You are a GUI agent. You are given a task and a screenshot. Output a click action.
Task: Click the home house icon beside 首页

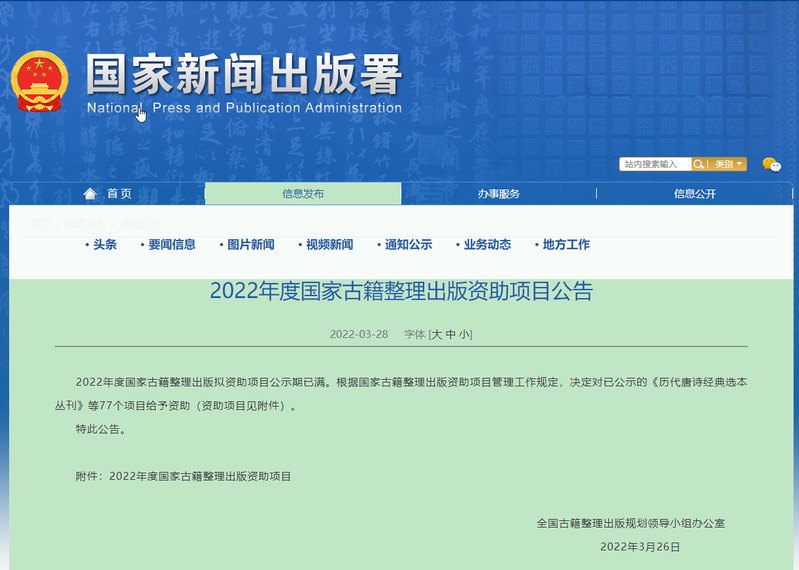[x=90, y=194]
